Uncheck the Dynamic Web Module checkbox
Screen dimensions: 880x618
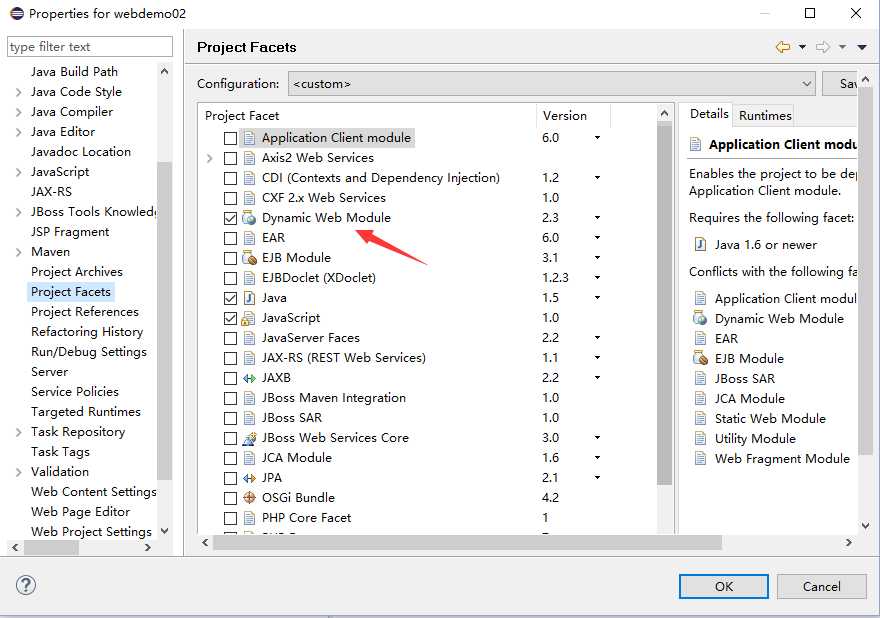[x=230, y=218]
